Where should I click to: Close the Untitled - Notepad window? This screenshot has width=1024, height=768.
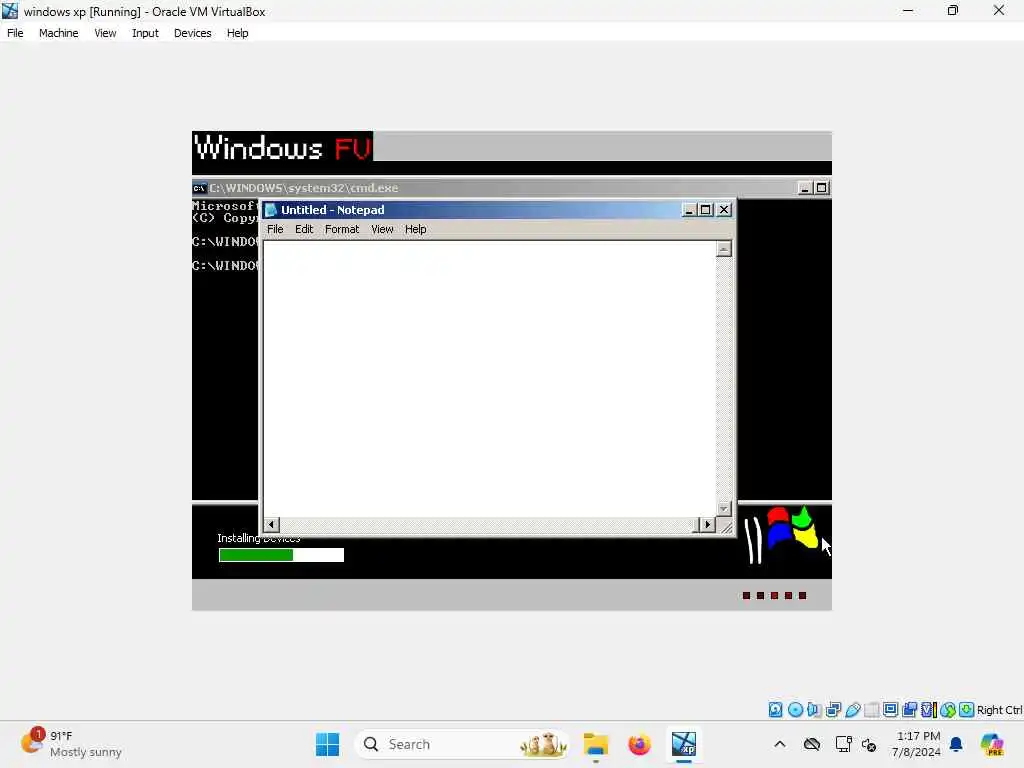click(724, 210)
